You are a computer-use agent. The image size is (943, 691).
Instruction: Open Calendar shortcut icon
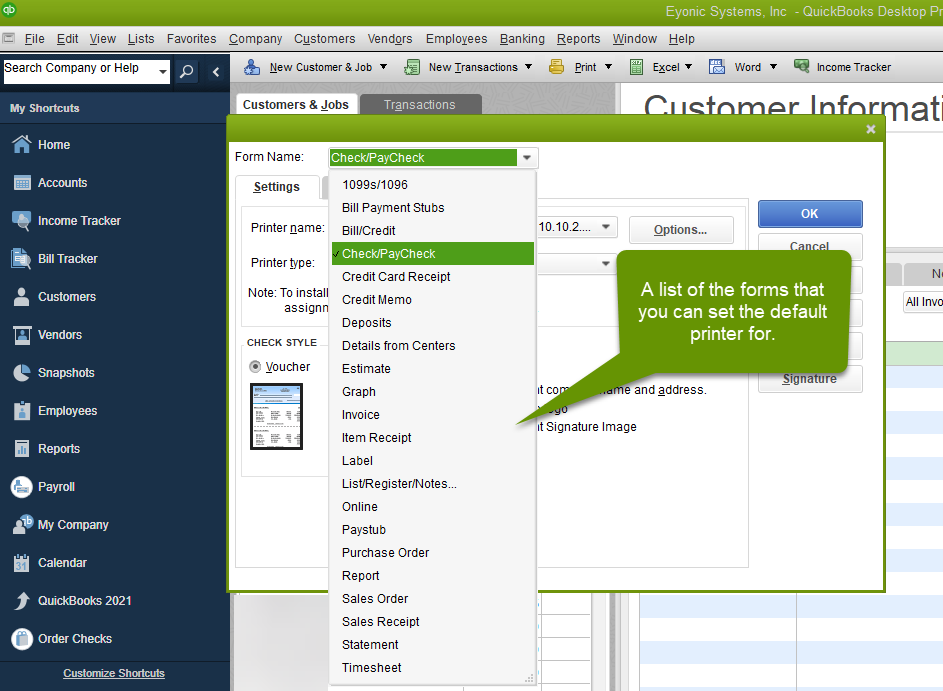[22, 562]
